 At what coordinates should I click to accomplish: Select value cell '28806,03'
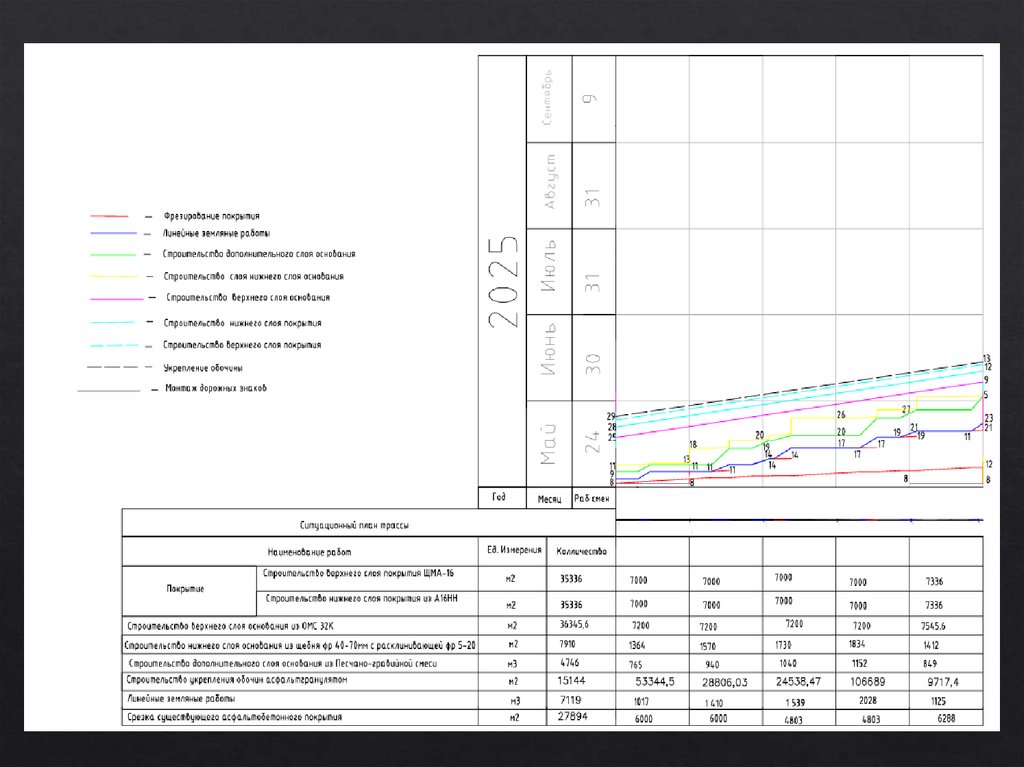pyautogui.click(x=725, y=683)
